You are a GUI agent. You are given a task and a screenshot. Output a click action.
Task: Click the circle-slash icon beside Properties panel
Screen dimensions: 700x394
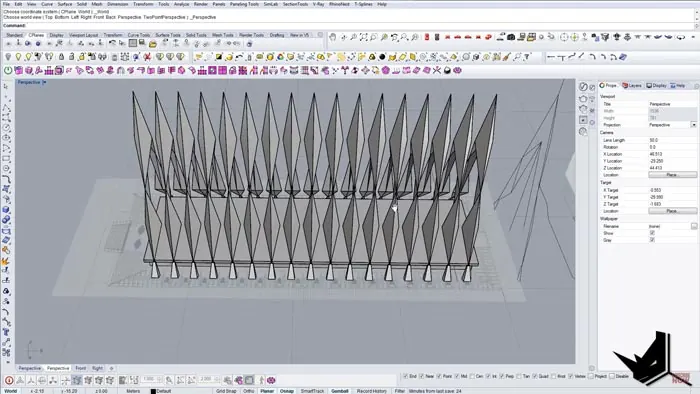pos(583,87)
